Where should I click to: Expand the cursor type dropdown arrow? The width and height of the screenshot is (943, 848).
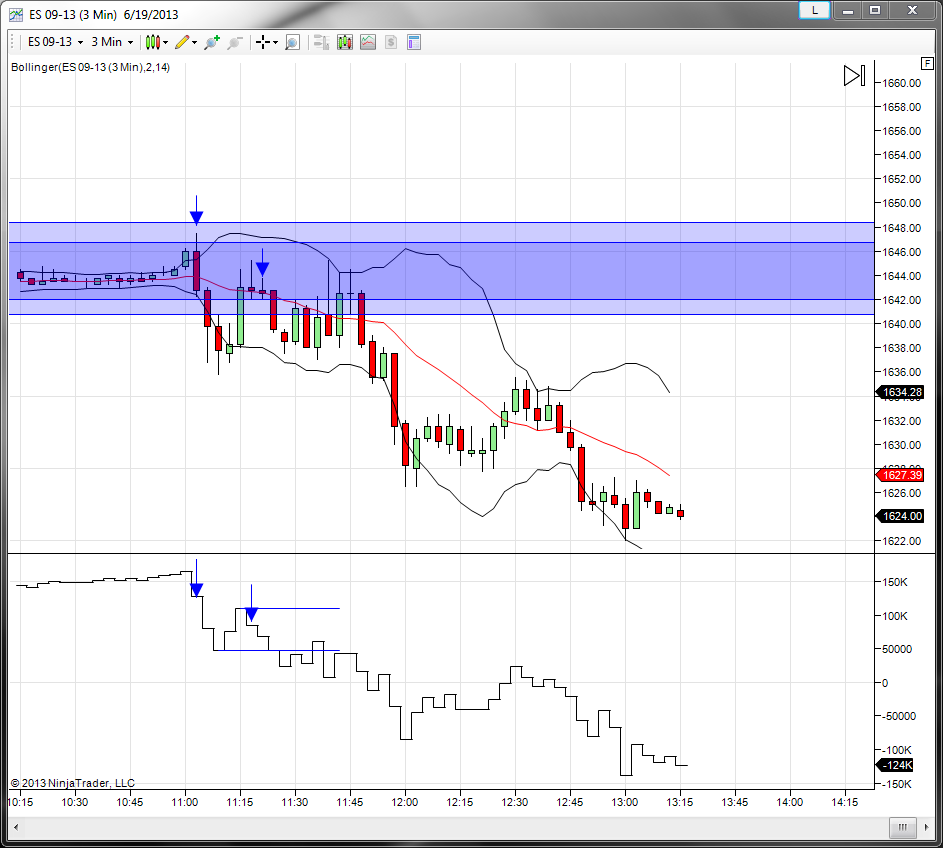click(275, 43)
